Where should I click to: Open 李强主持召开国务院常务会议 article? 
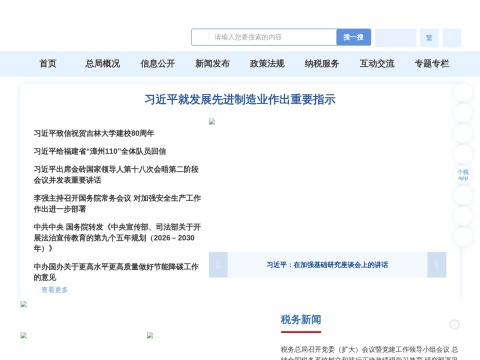117,204
